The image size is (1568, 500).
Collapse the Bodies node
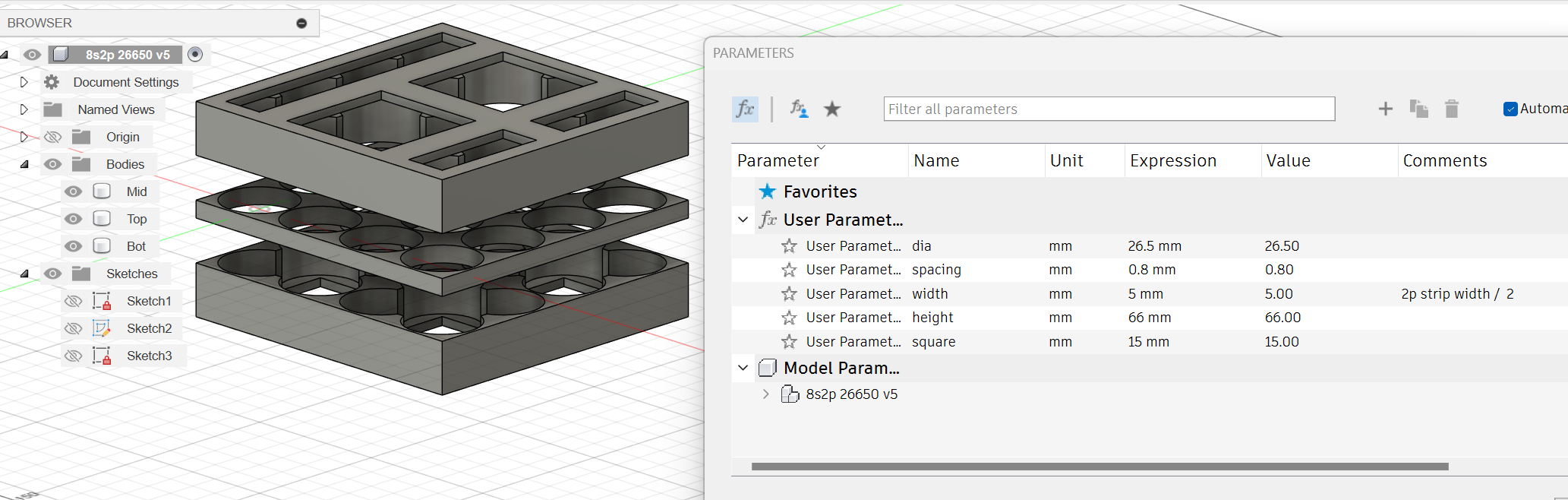point(24,164)
